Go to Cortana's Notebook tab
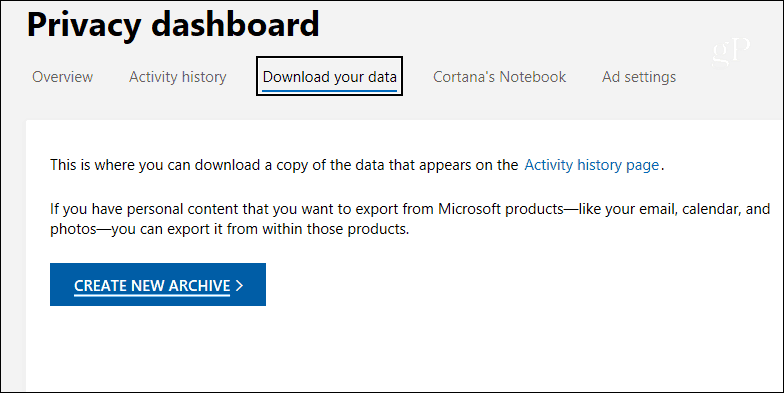Screen dimensions: 784x393 (x=500, y=77)
